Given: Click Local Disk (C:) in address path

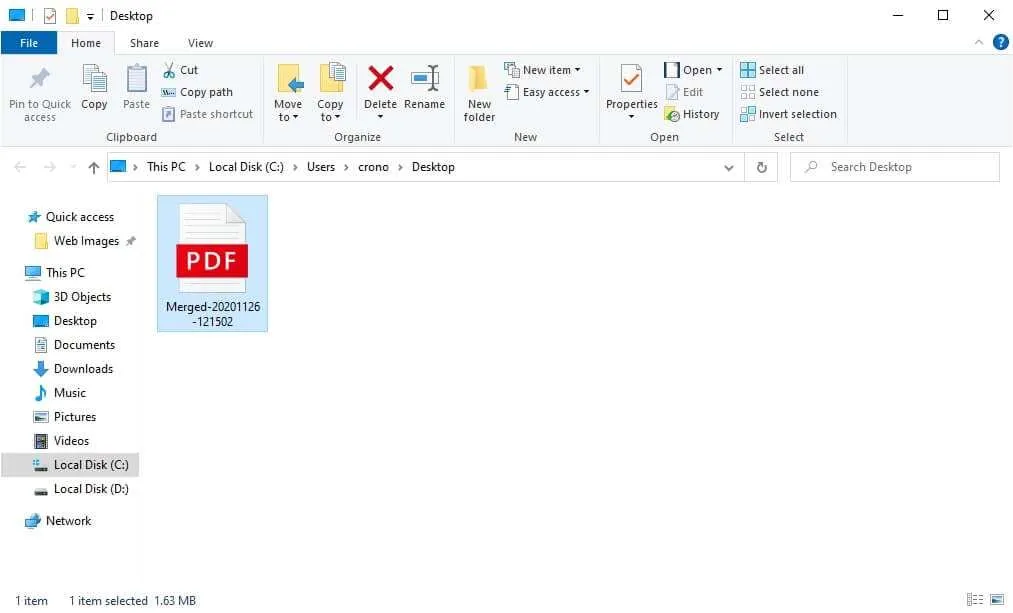Looking at the screenshot, I should pos(246,167).
